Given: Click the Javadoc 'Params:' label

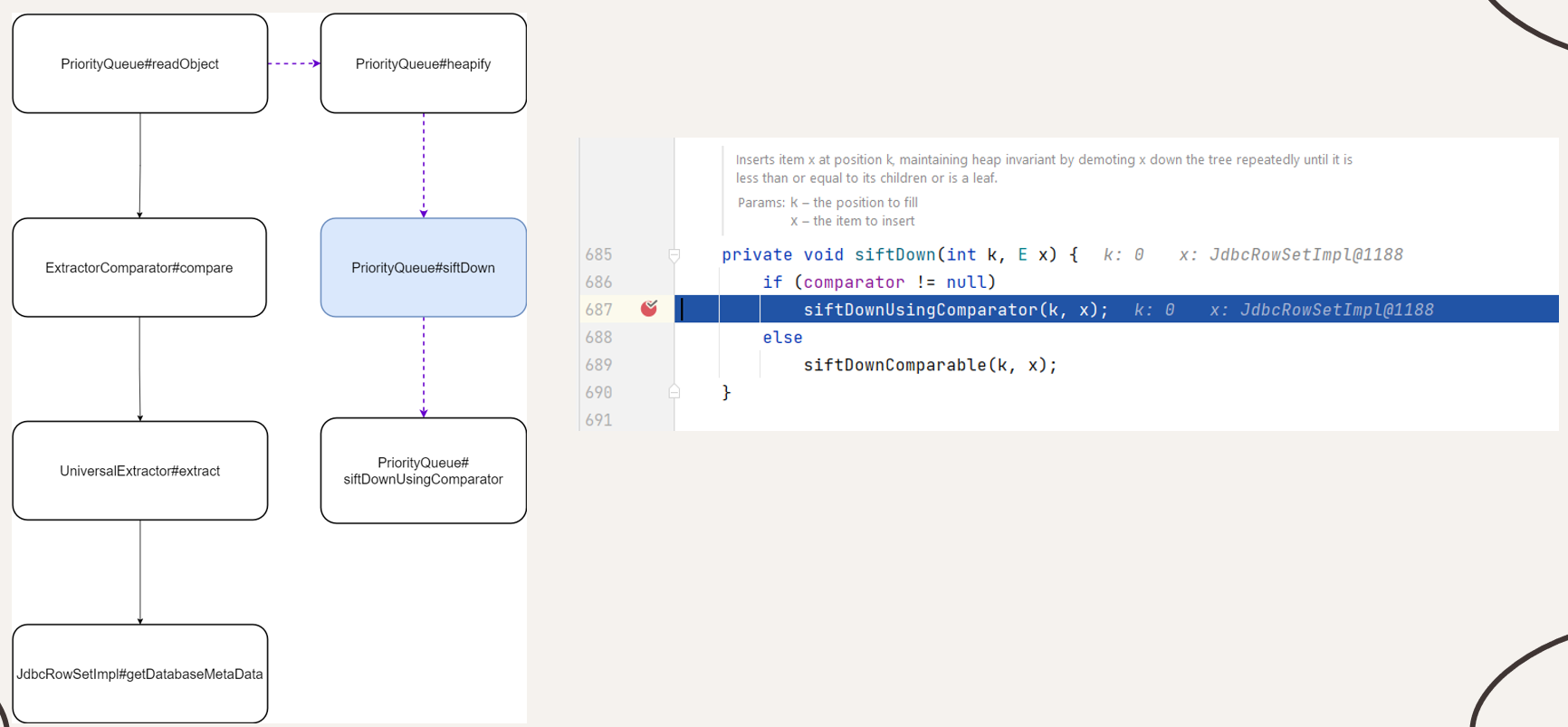Looking at the screenshot, I should [761, 203].
